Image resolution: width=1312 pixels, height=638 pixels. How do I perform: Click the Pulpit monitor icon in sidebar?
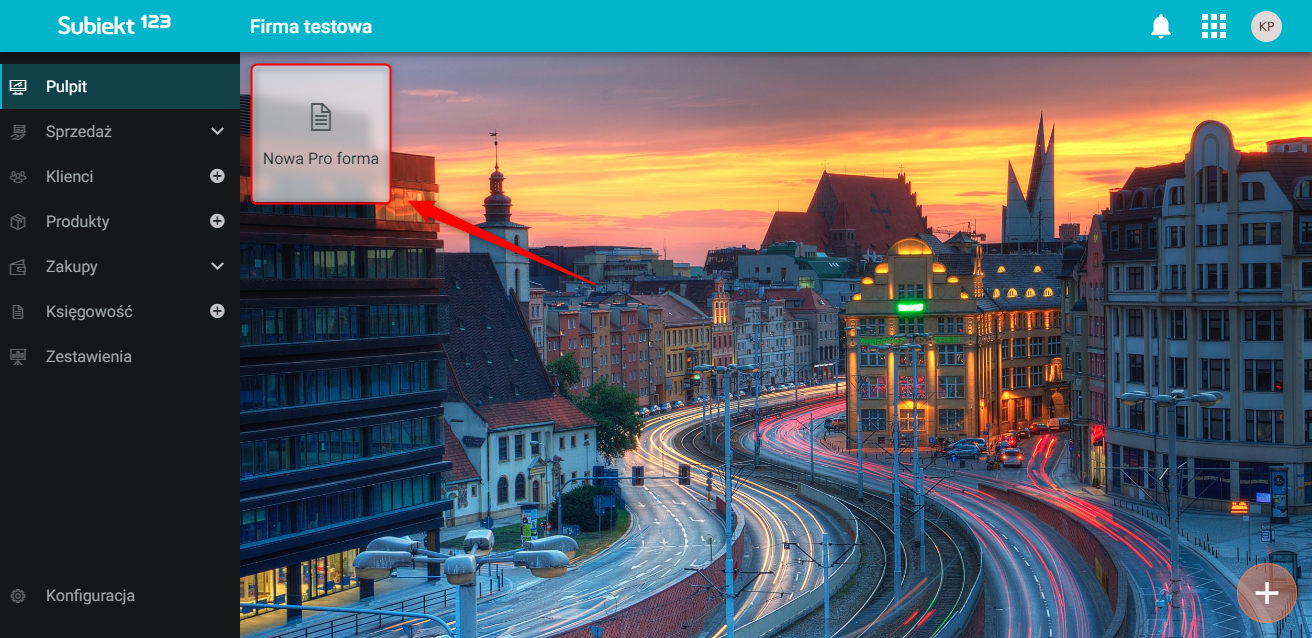[18, 87]
